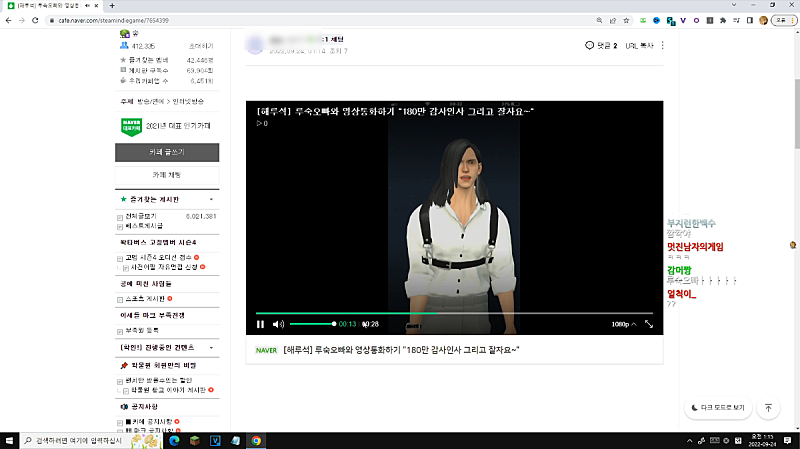The width and height of the screenshot is (800, 449).
Task: Click the purple O extension icon
Action: (x=696, y=20)
